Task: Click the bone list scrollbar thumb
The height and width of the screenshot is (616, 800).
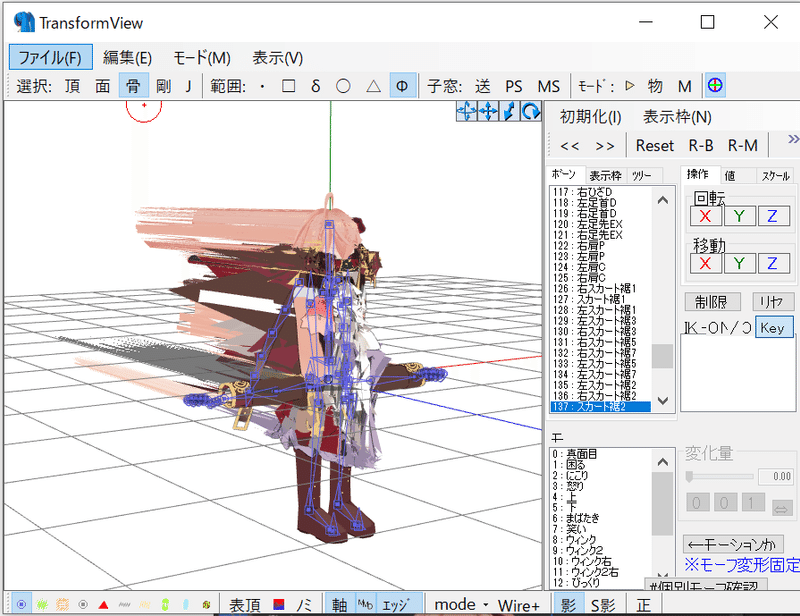Action: click(663, 356)
